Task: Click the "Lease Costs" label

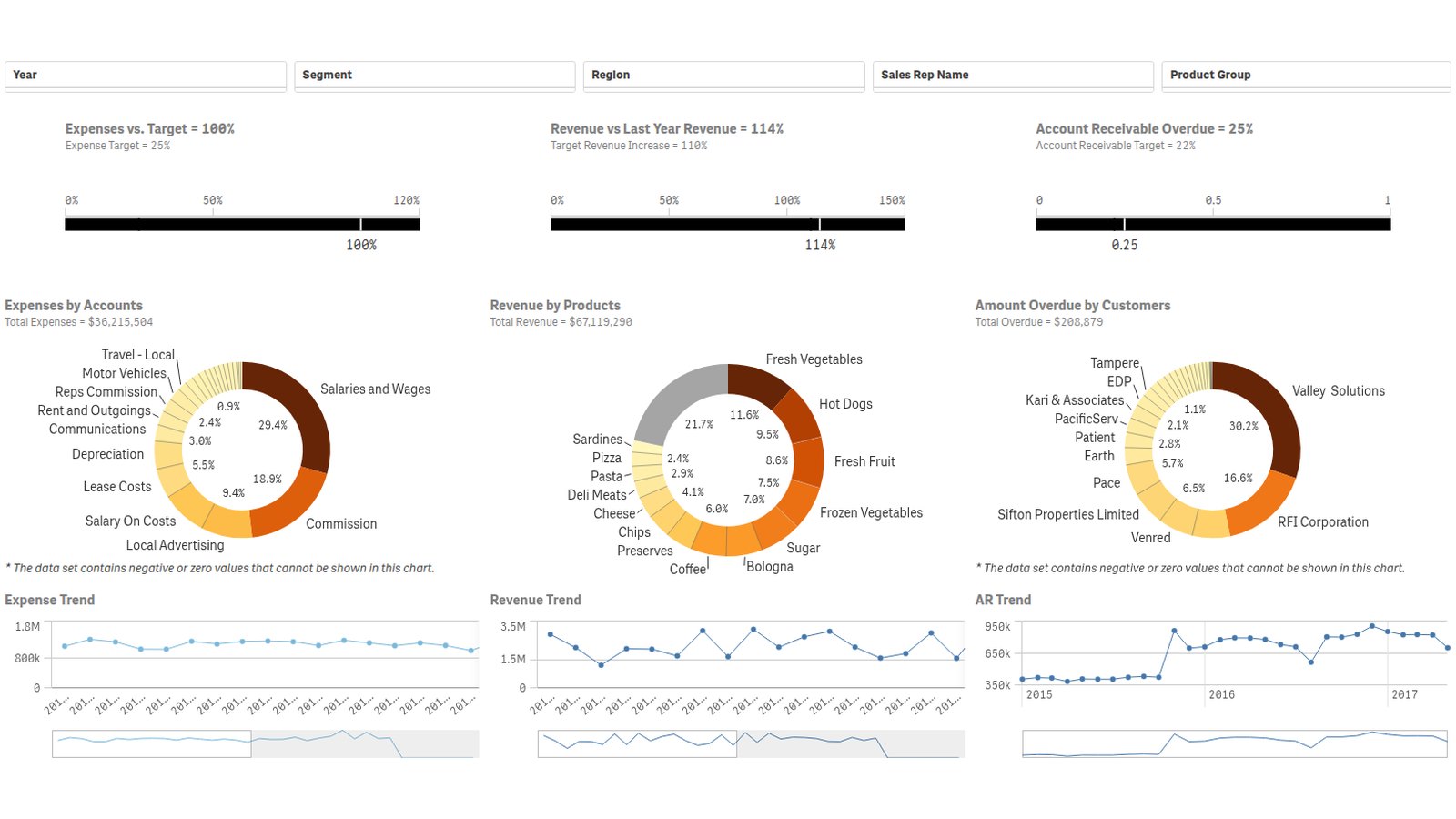Action: pyautogui.click(x=117, y=487)
